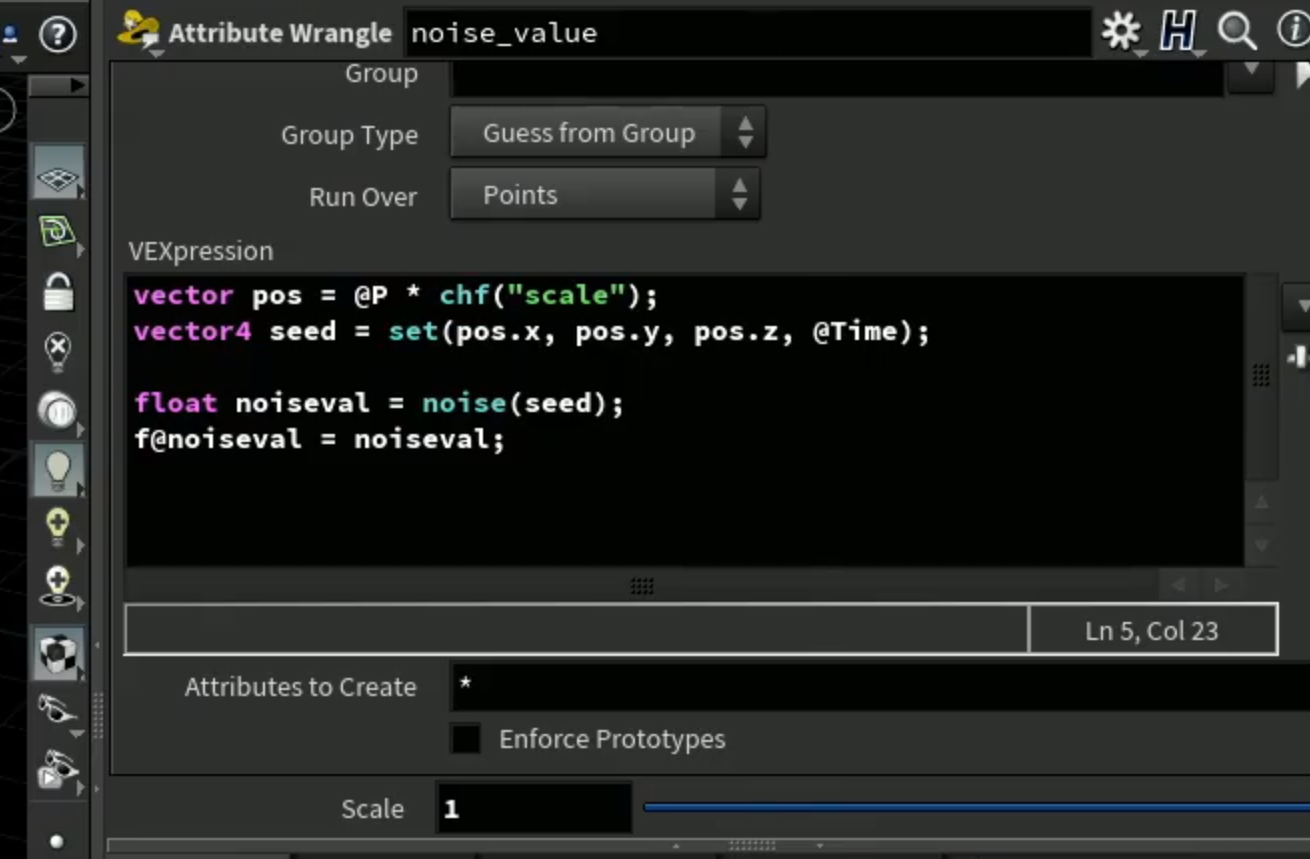Click the magnifier search parameters icon
Viewport: 1310px width, 859px height.
[1237, 32]
